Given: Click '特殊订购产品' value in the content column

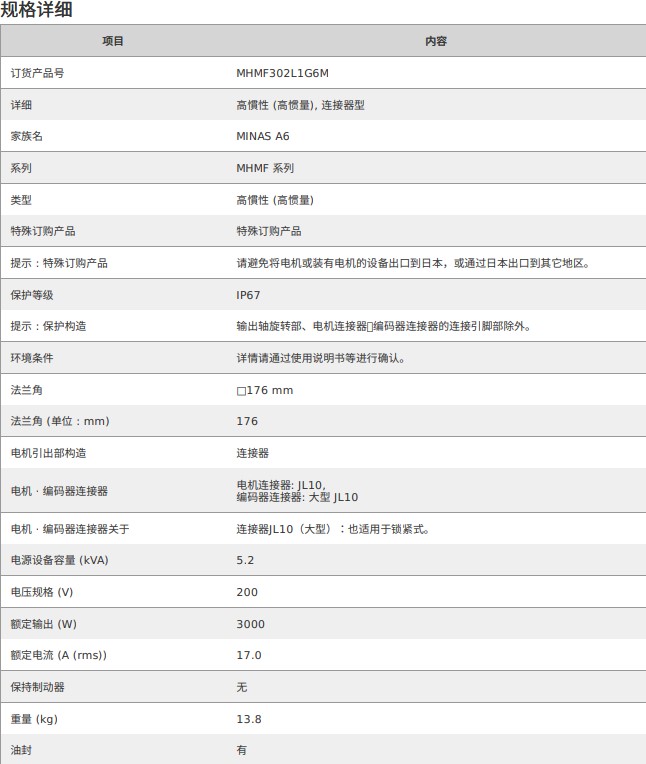Looking at the screenshot, I should pos(269,231).
